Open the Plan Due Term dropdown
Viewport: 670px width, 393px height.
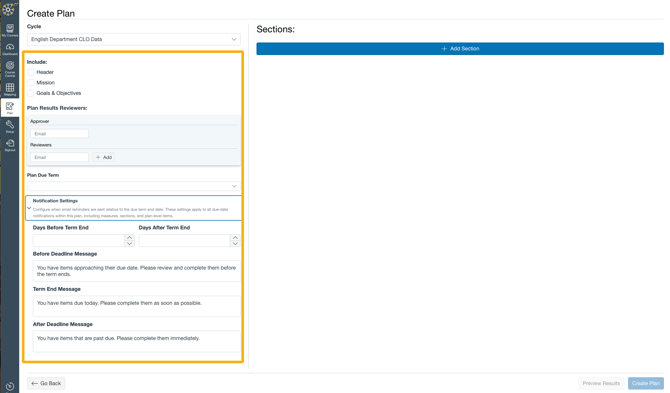pyautogui.click(x=133, y=186)
